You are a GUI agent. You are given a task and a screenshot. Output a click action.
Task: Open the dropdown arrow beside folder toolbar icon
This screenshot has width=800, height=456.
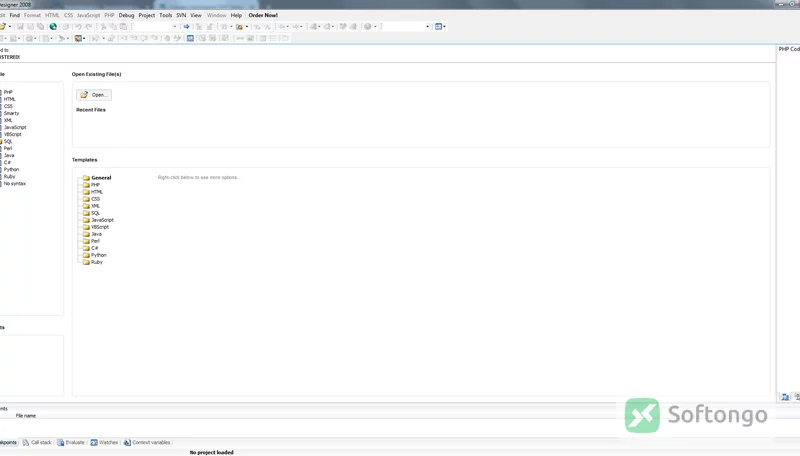246,27
